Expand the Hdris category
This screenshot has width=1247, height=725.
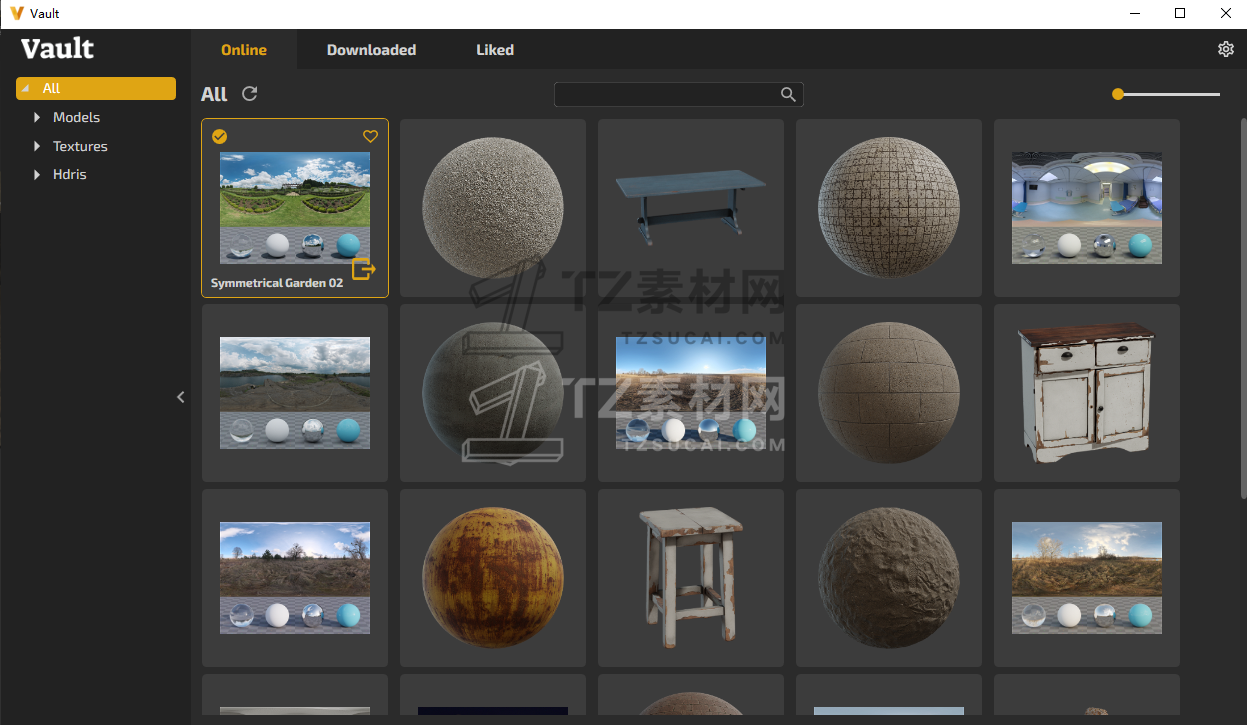pos(38,174)
